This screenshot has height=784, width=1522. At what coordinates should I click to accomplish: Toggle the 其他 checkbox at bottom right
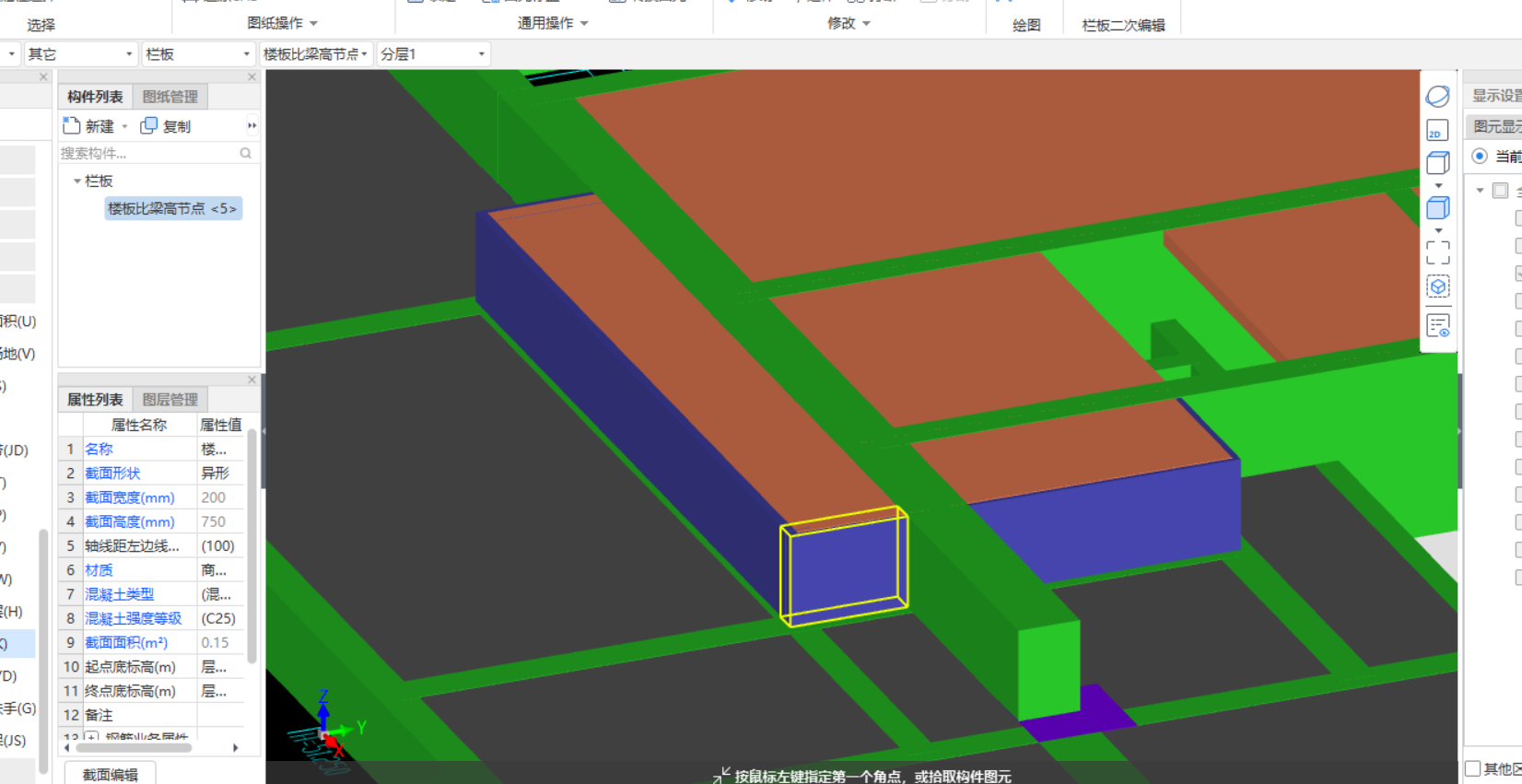click(x=1473, y=768)
